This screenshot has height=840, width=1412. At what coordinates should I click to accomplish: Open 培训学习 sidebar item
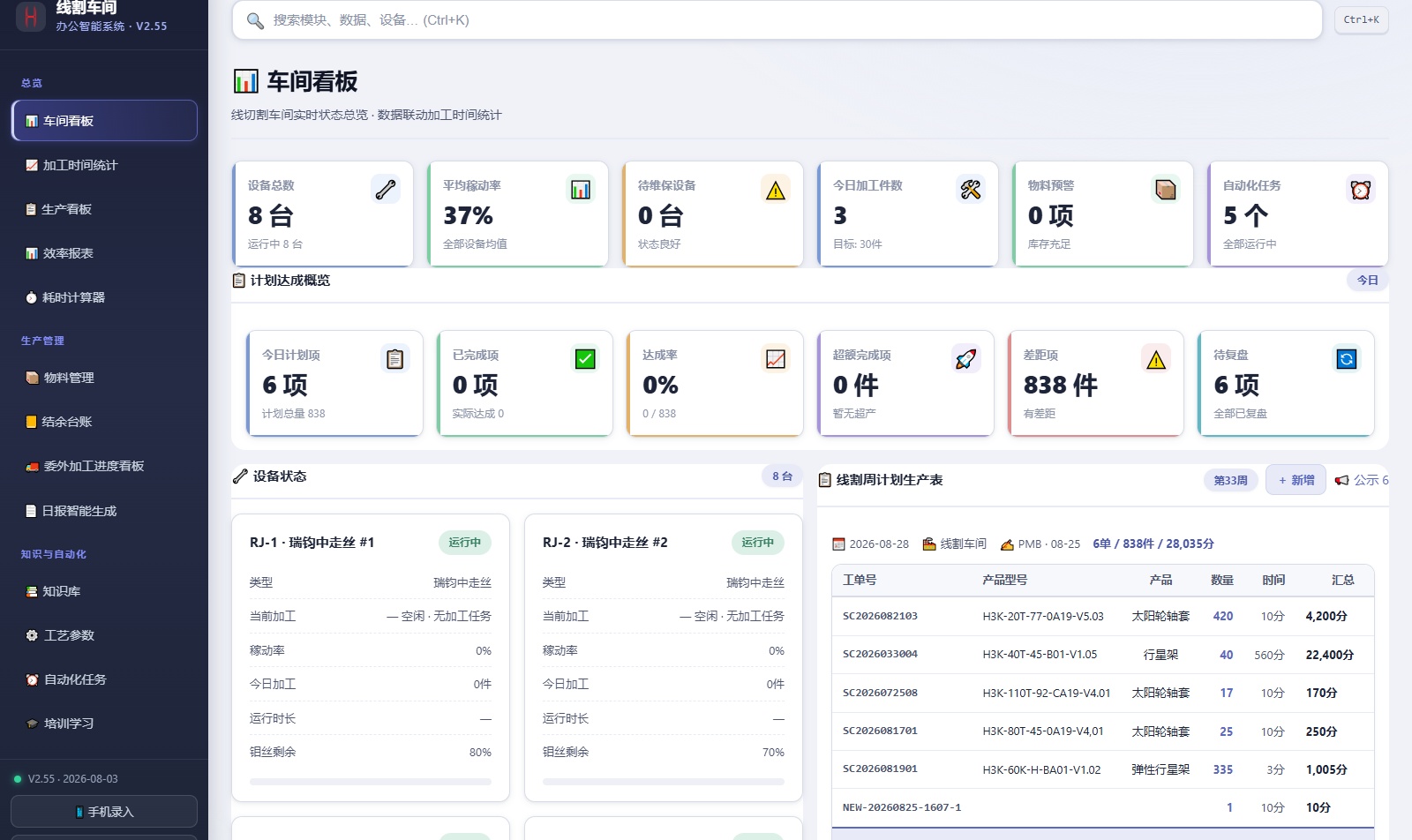pos(104,724)
